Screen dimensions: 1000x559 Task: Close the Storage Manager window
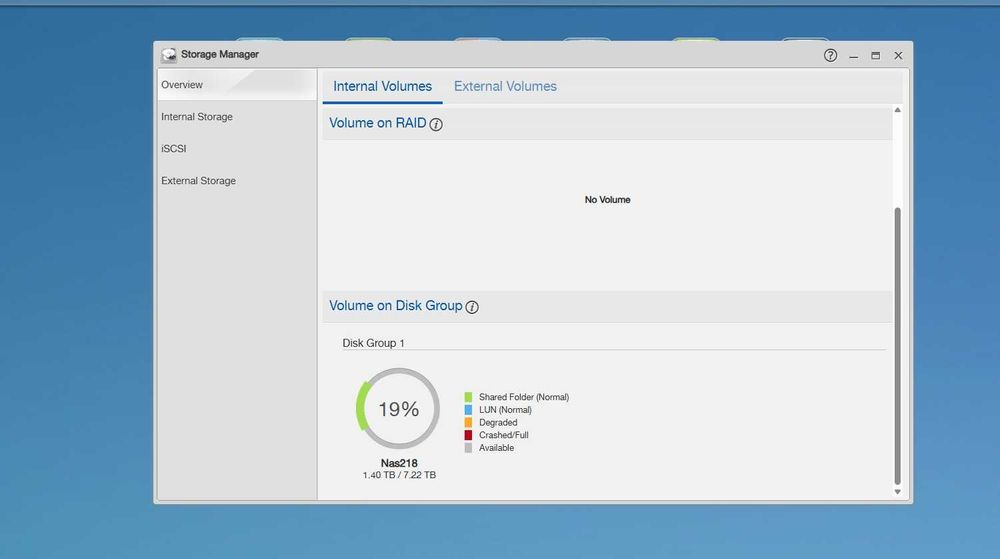[898, 55]
